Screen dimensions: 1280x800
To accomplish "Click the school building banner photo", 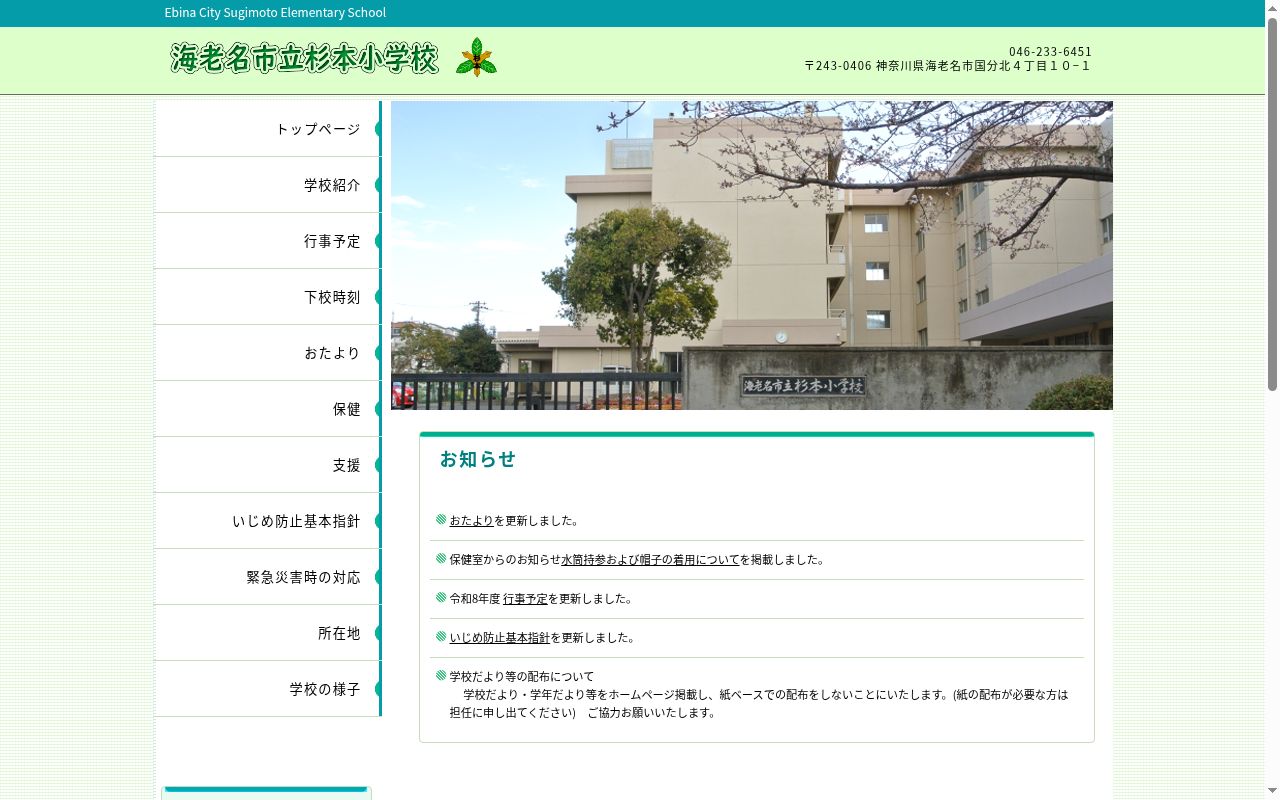I will point(752,255).
